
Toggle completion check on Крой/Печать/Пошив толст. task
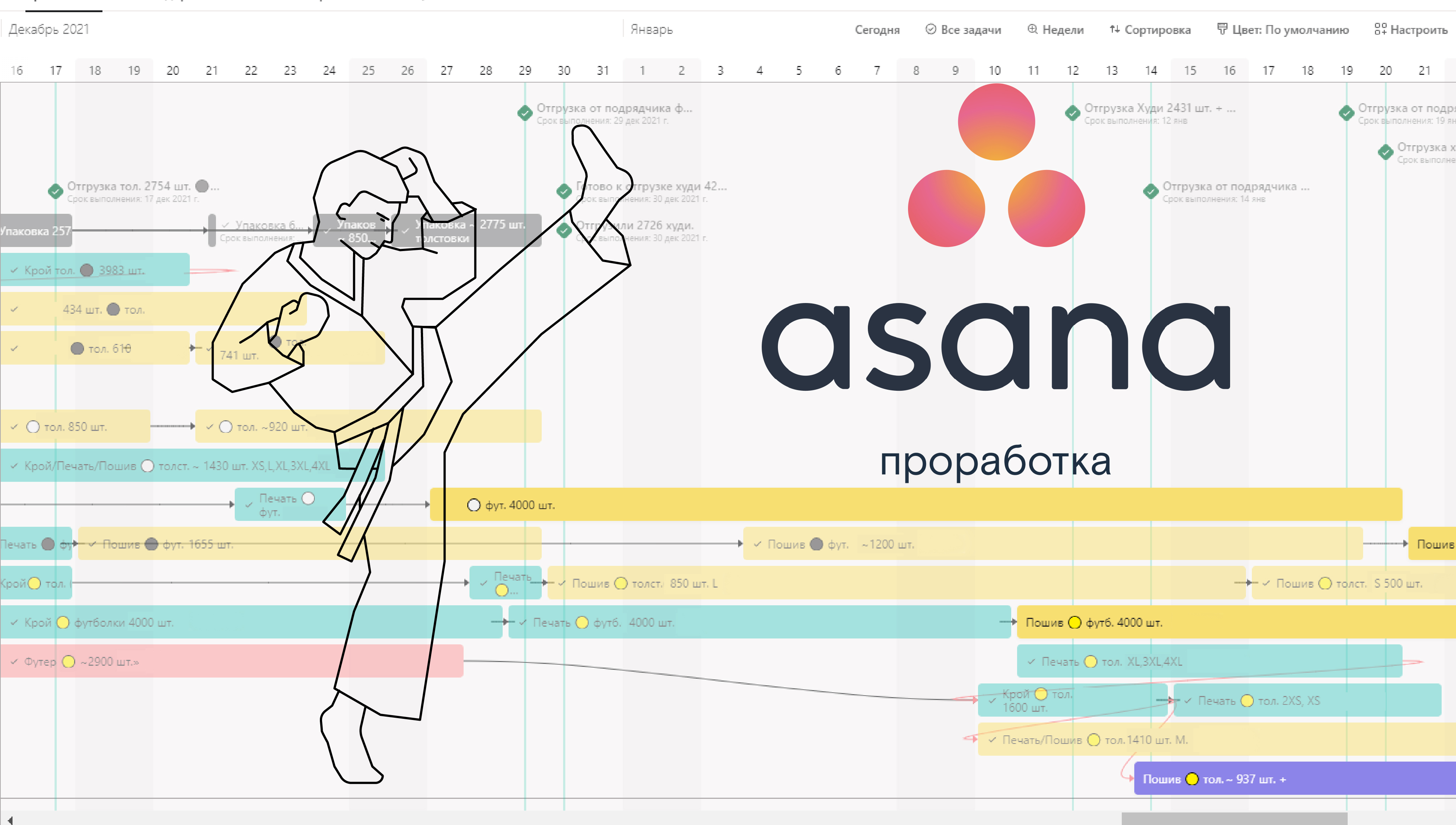[x=14, y=466]
